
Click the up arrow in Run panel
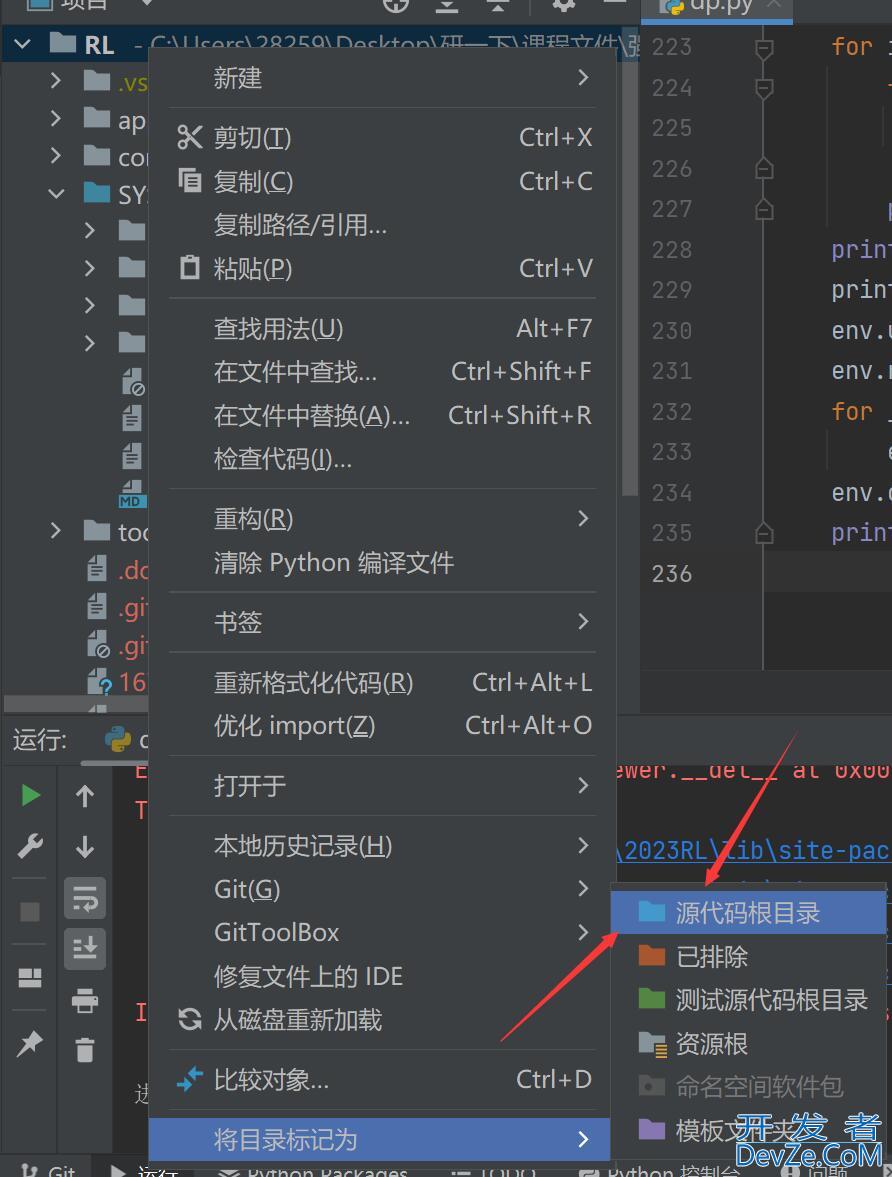pyautogui.click(x=85, y=796)
